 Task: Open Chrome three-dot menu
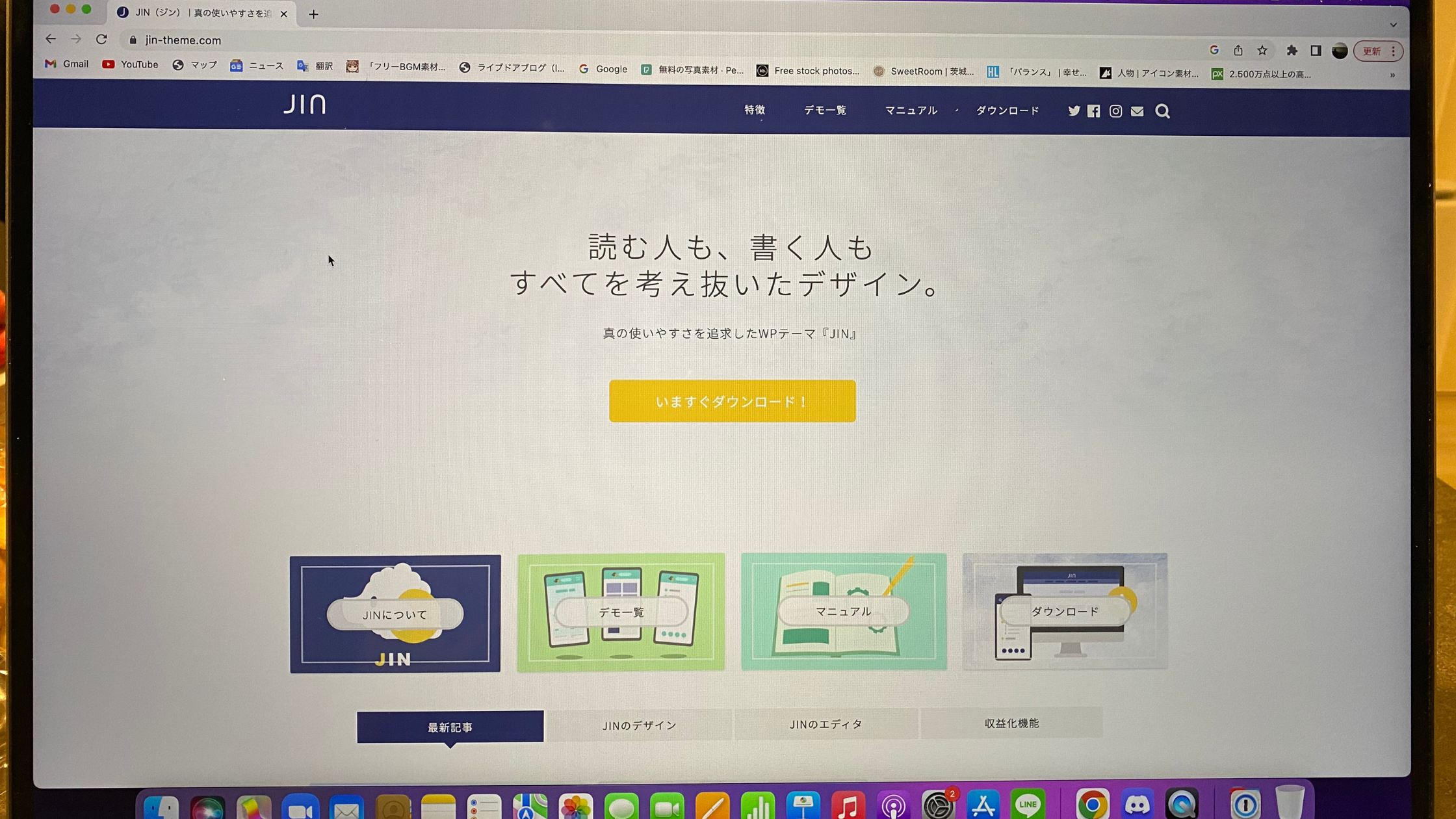click(x=1393, y=51)
